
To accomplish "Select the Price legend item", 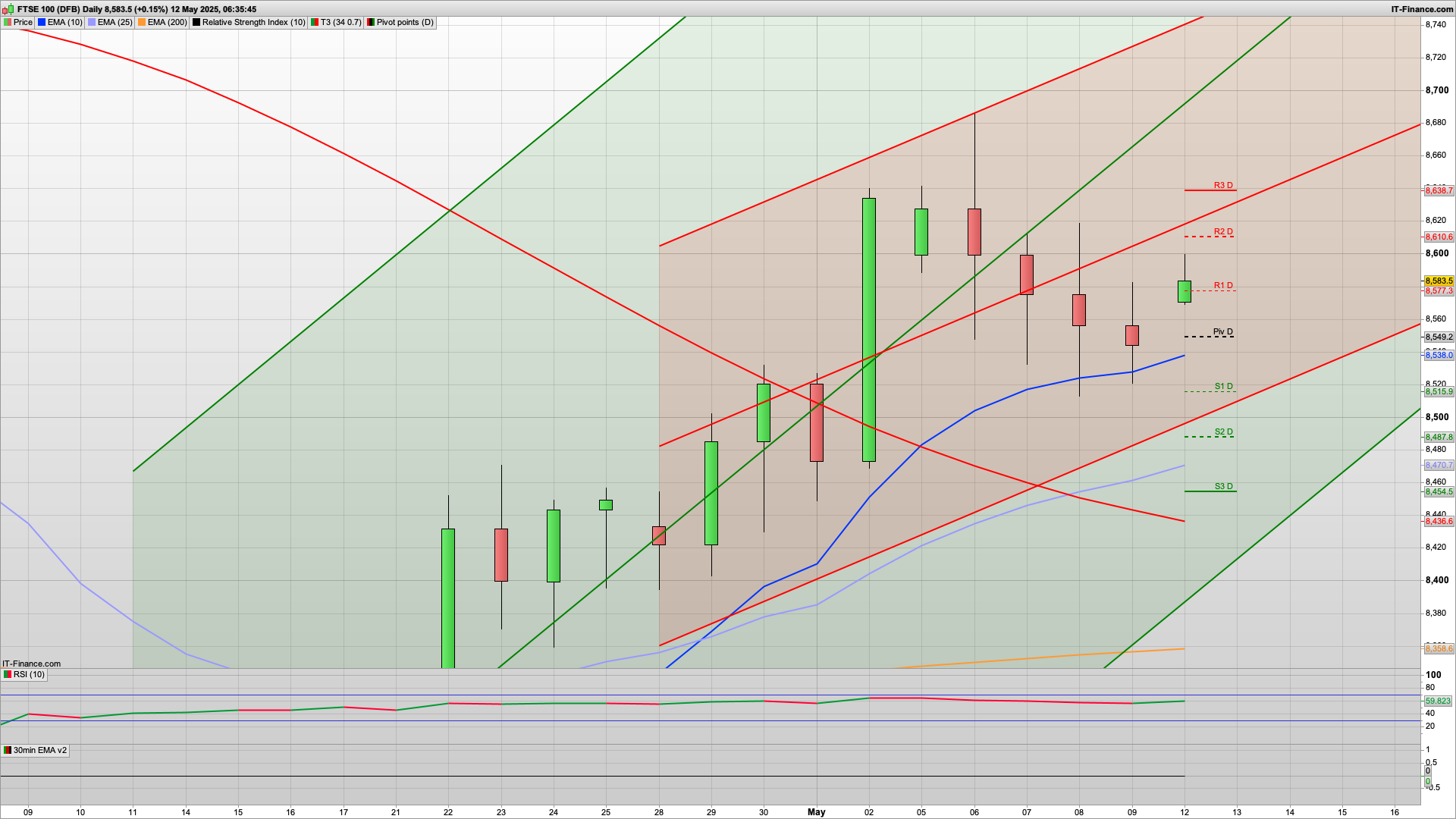I will (18, 22).
